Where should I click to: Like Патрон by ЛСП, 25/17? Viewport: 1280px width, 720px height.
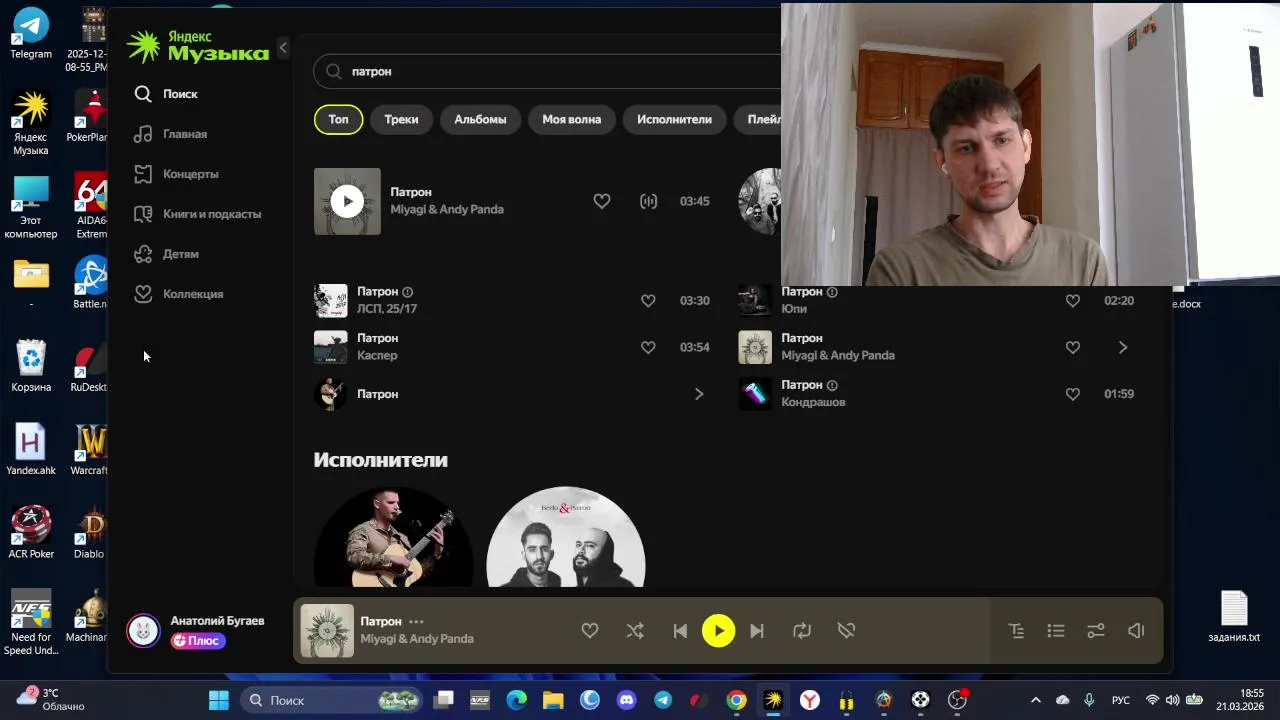coord(648,301)
